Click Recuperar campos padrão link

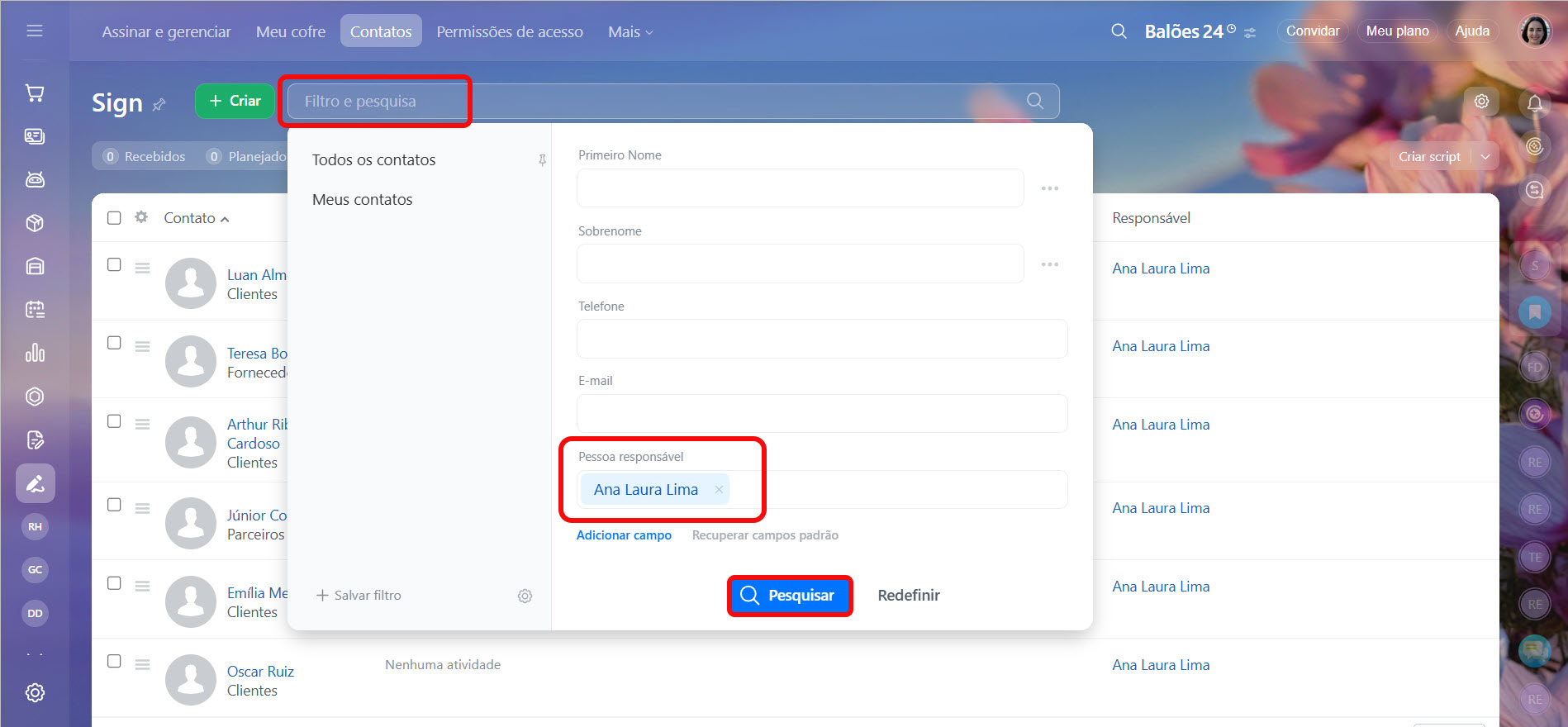pos(765,535)
